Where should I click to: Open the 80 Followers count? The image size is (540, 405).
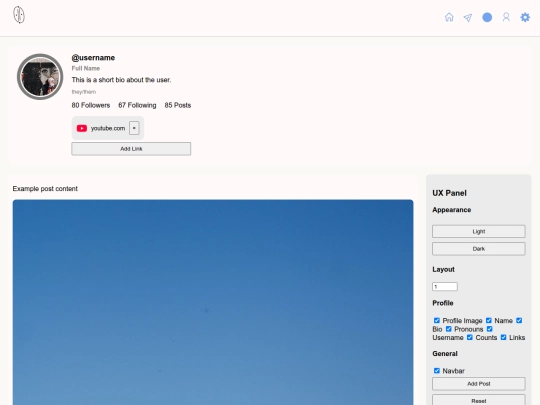coord(91,105)
